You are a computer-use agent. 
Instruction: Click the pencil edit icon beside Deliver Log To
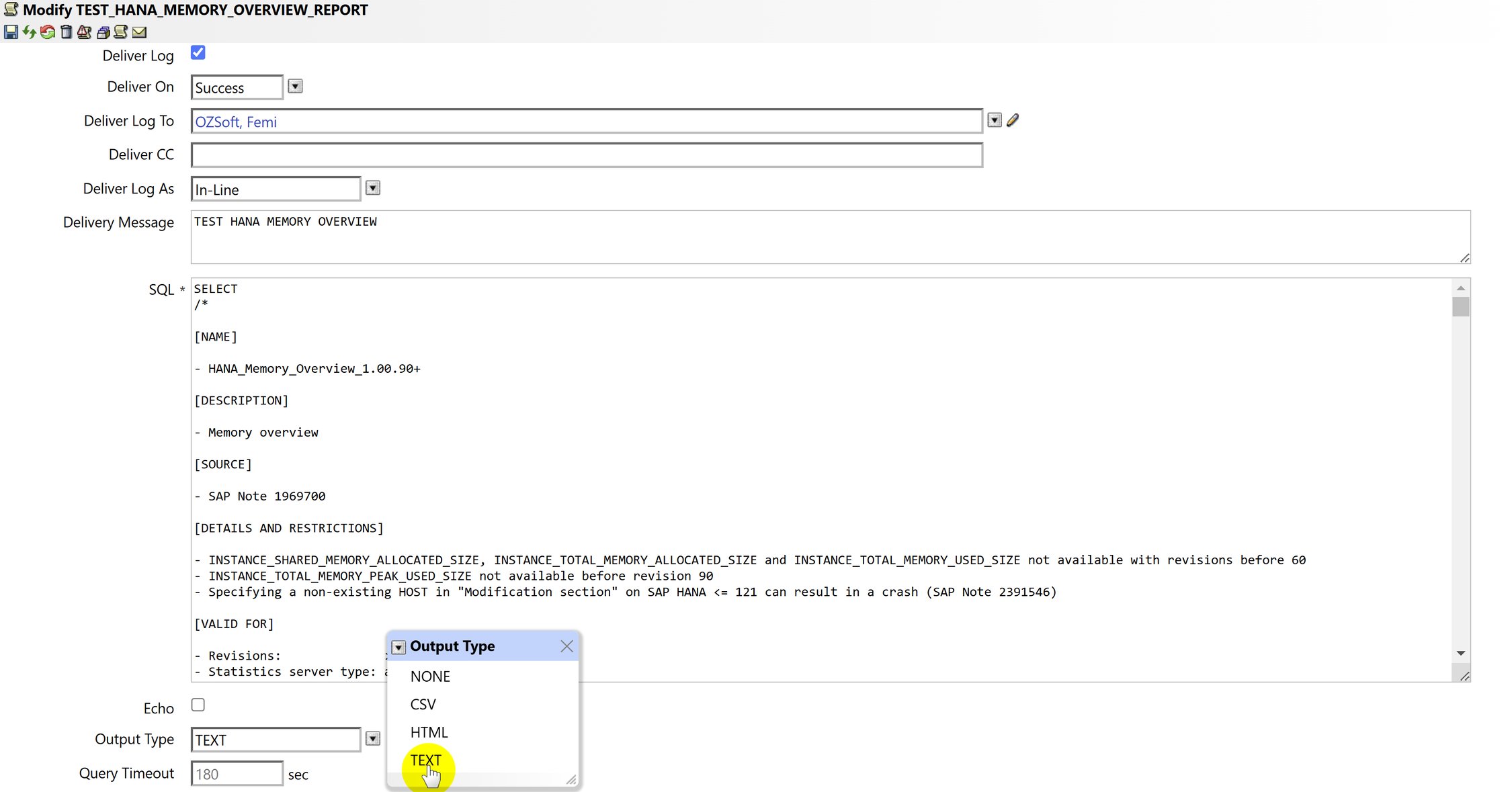[x=1013, y=120]
